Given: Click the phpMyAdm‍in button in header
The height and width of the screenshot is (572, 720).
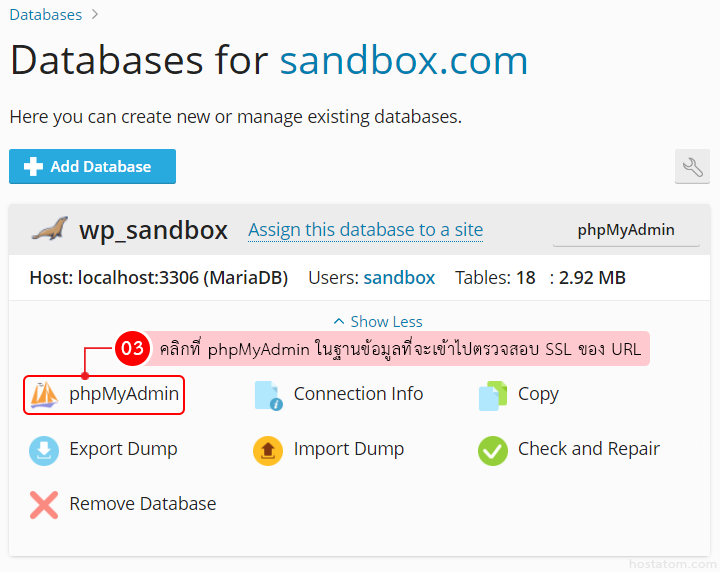Looking at the screenshot, I should pyautogui.click(x=626, y=230).
